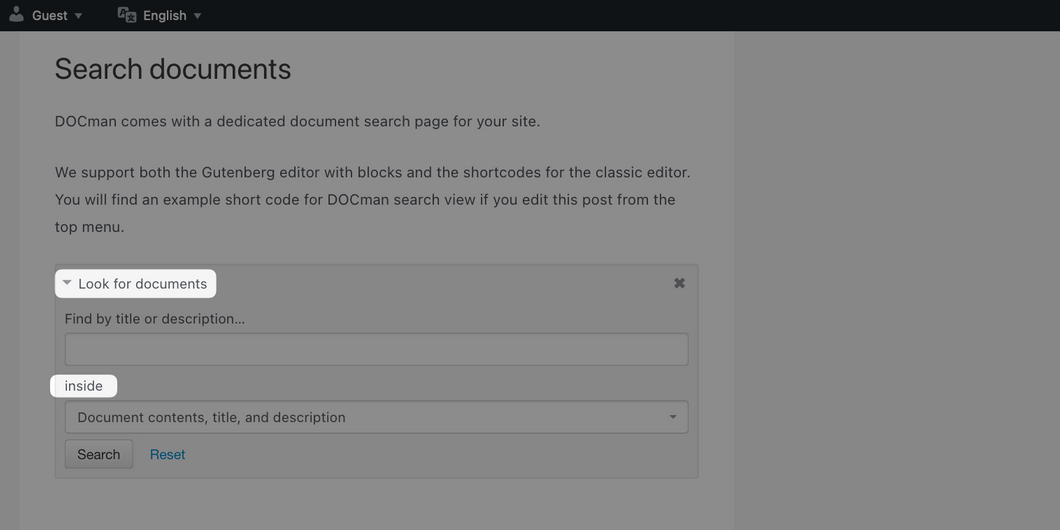
Task: Expand the Document contents search scope dropdown
Action: pyautogui.click(x=377, y=417)
